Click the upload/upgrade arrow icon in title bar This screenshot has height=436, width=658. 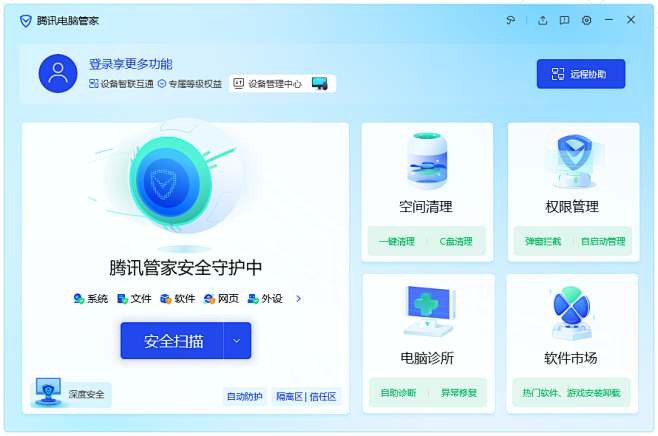543,20
